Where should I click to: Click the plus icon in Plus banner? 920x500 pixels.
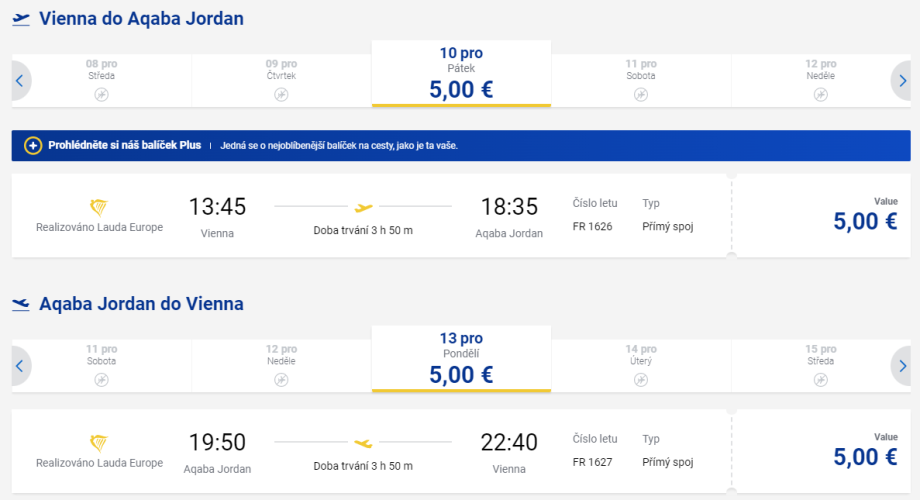[33, 146]
